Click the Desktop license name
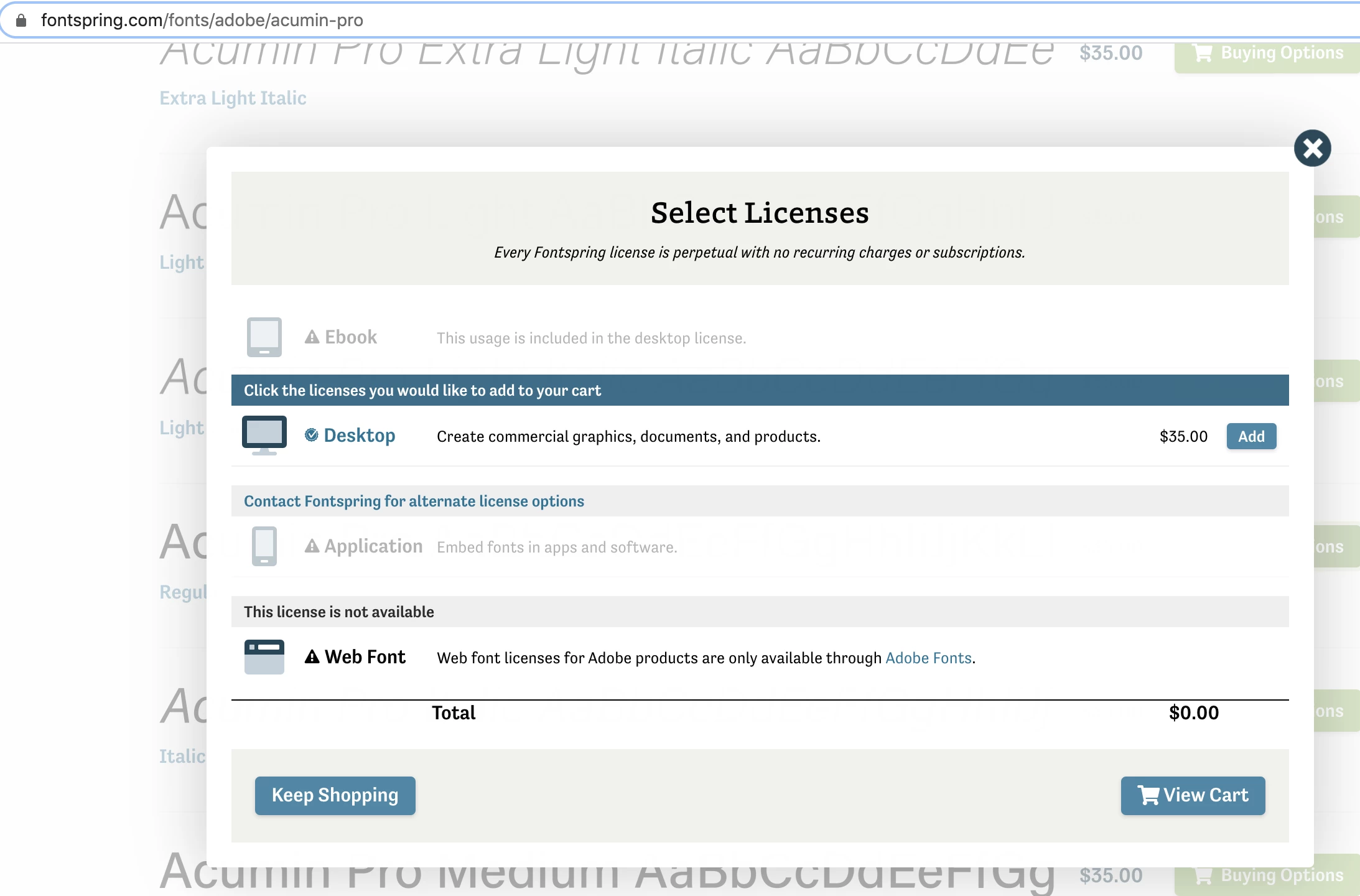Viewport: 1360px width, 896px height. [359, 435]
